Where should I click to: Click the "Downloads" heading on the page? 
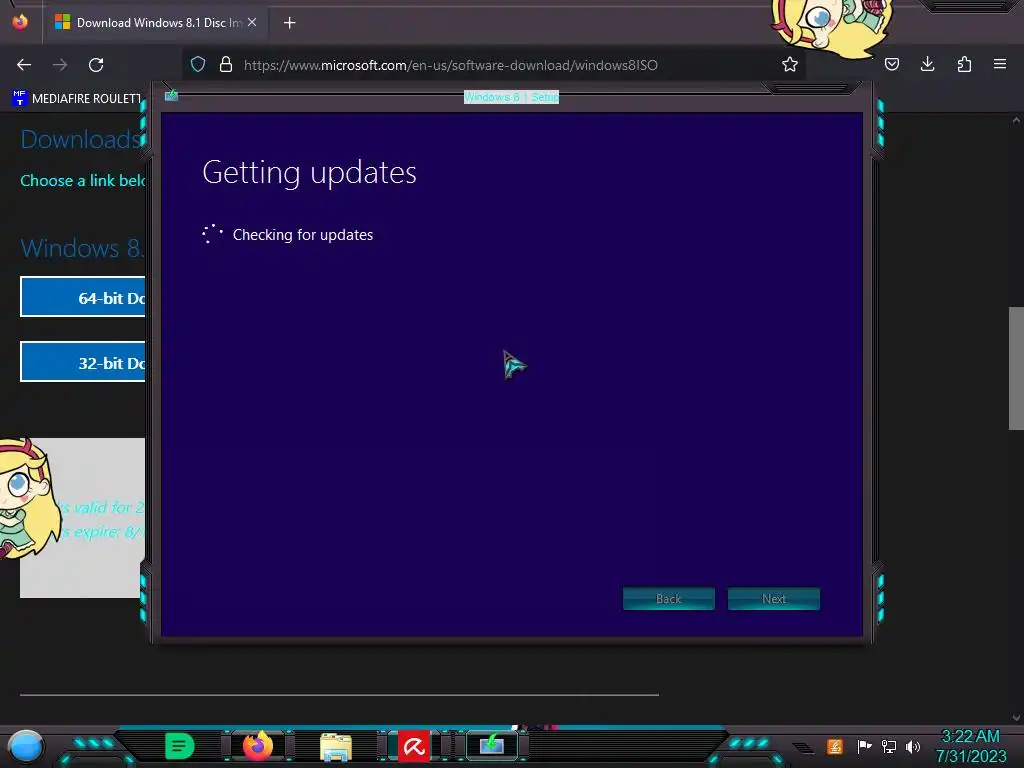82,139
